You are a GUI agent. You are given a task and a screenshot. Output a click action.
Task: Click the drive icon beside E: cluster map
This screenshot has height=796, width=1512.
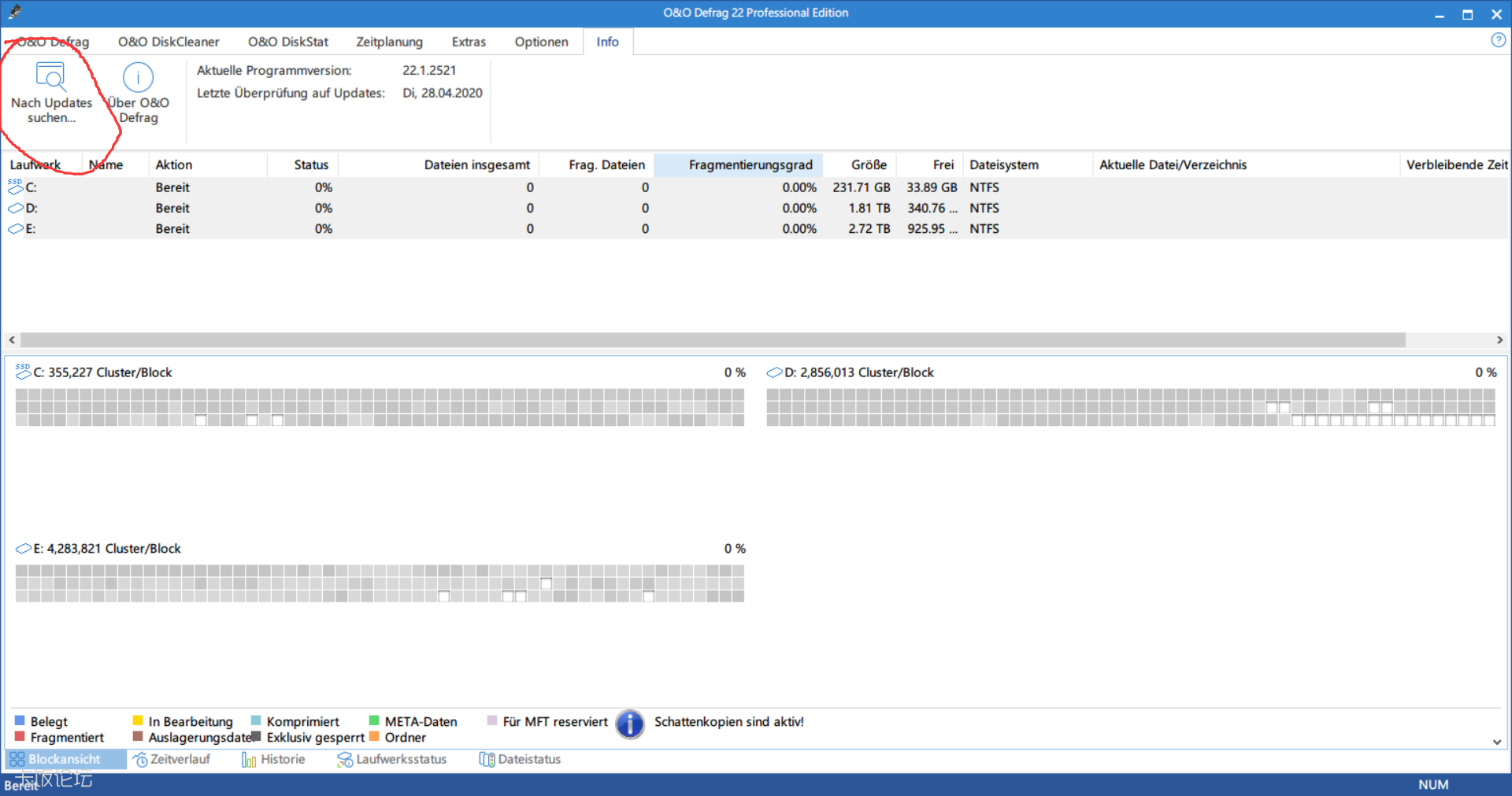[23, 549]
